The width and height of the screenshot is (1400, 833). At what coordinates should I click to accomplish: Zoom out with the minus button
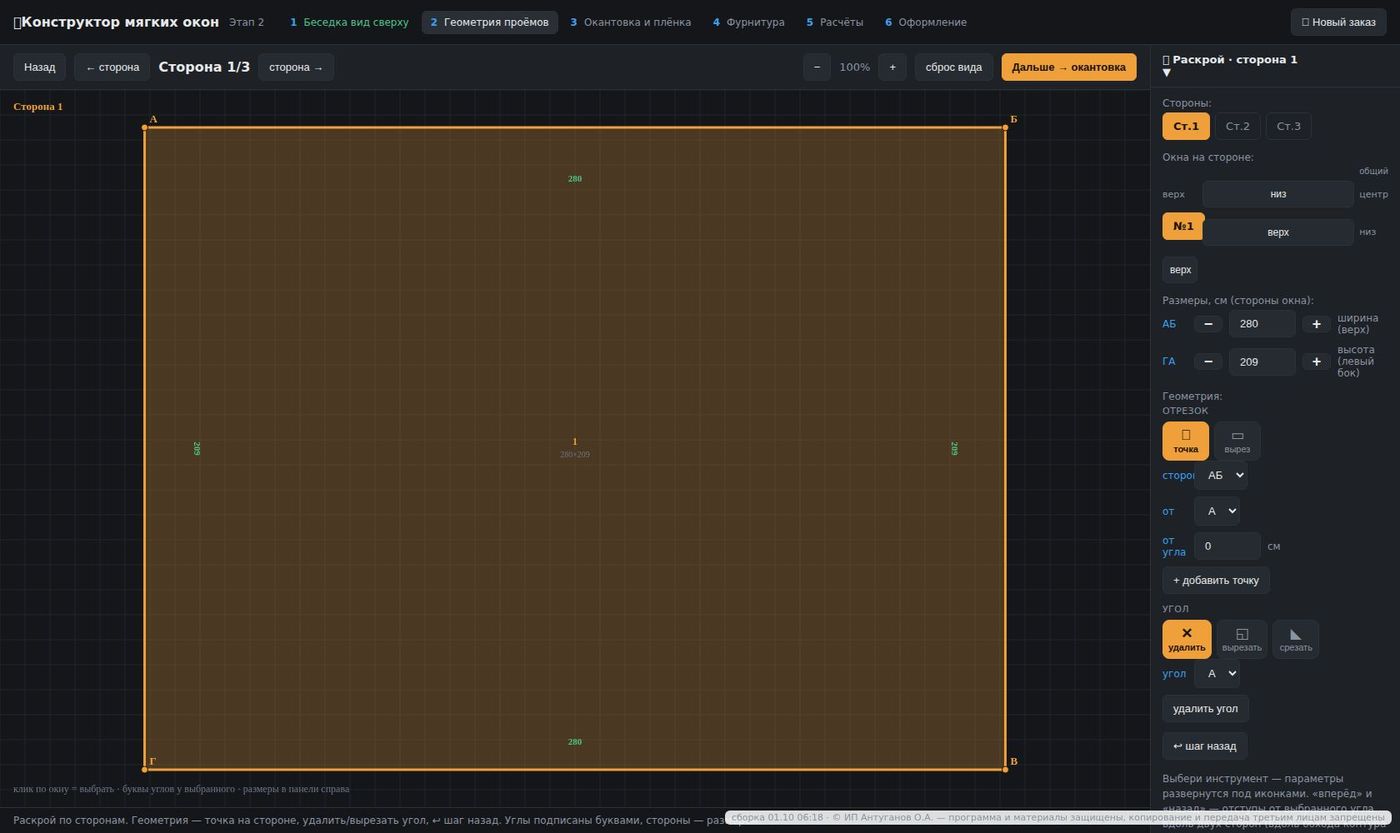pyautogui.click(x=817, y=67)
